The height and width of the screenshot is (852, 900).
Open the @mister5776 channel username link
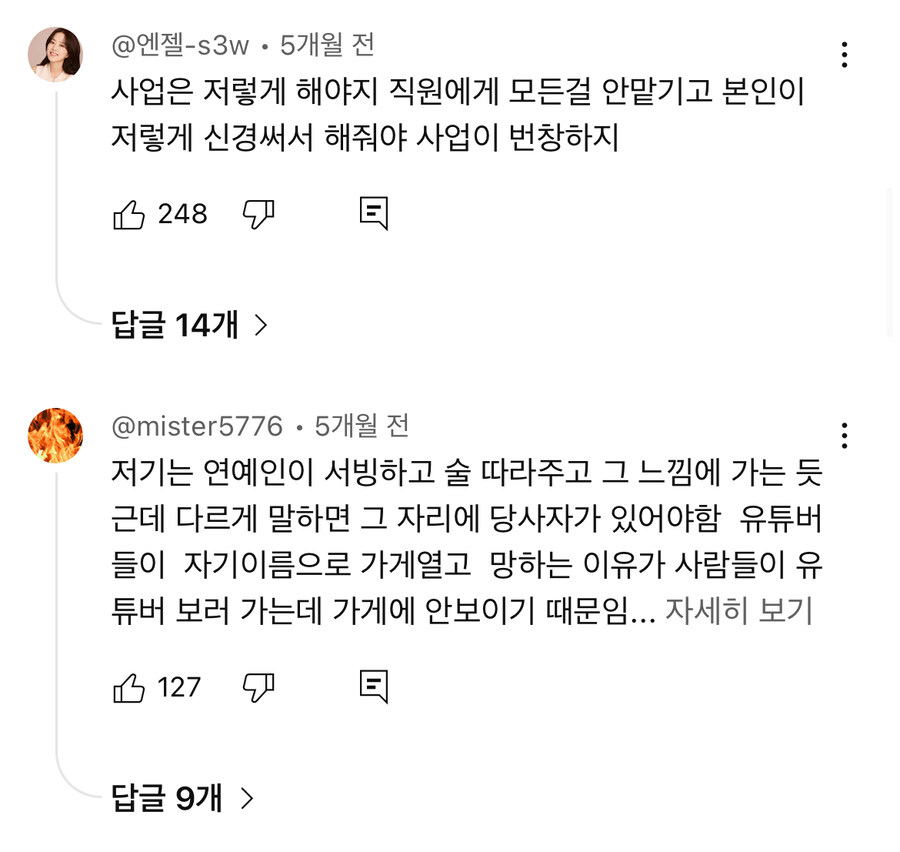[x=197, y=426]
